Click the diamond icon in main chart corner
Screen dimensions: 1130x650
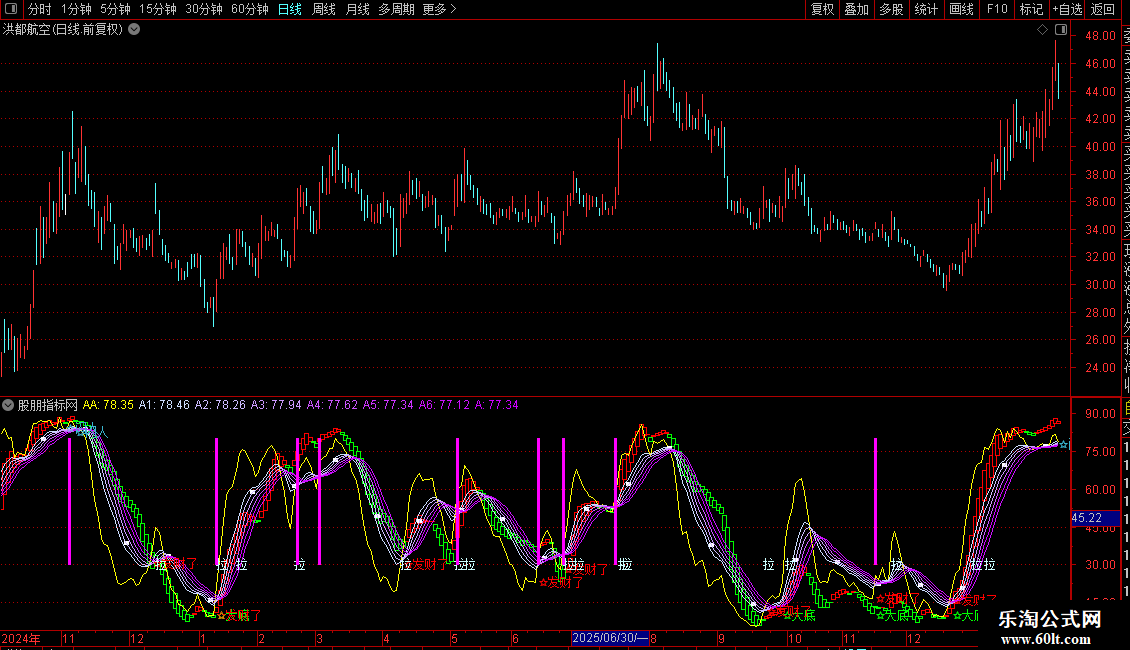[1042, 30]
